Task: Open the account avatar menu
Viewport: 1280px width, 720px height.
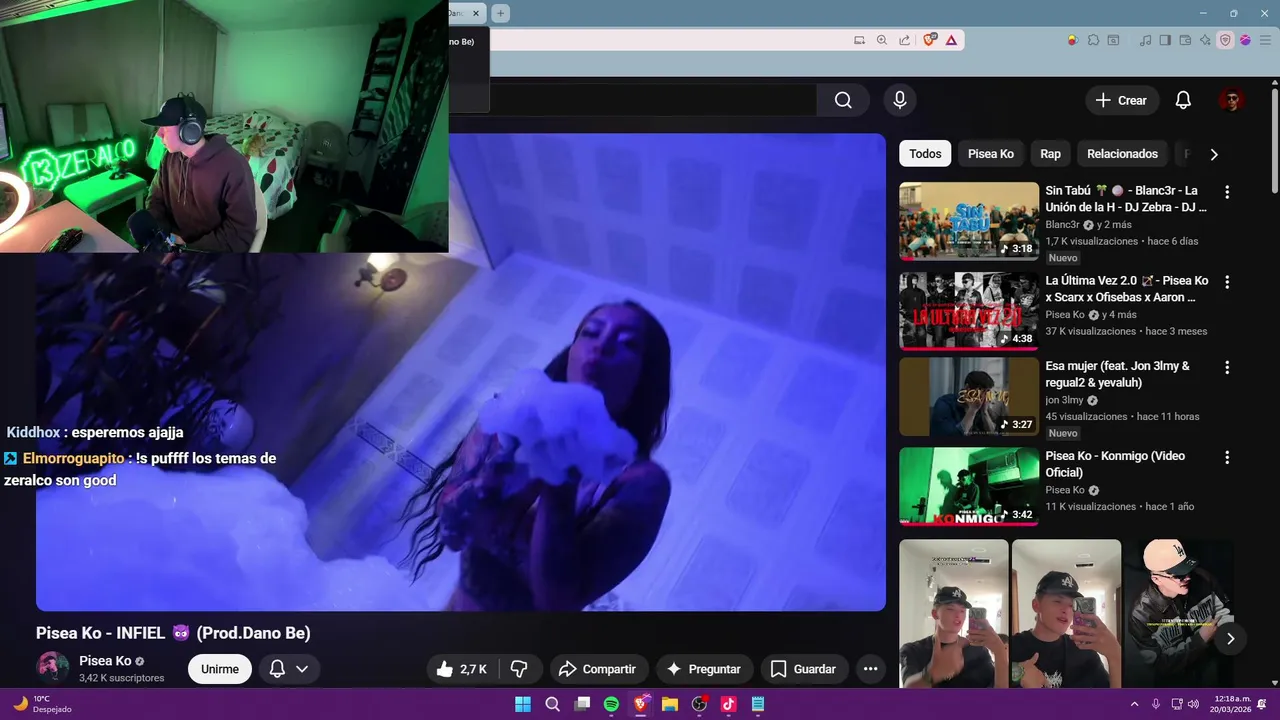Action: [x=1231, y=100]
